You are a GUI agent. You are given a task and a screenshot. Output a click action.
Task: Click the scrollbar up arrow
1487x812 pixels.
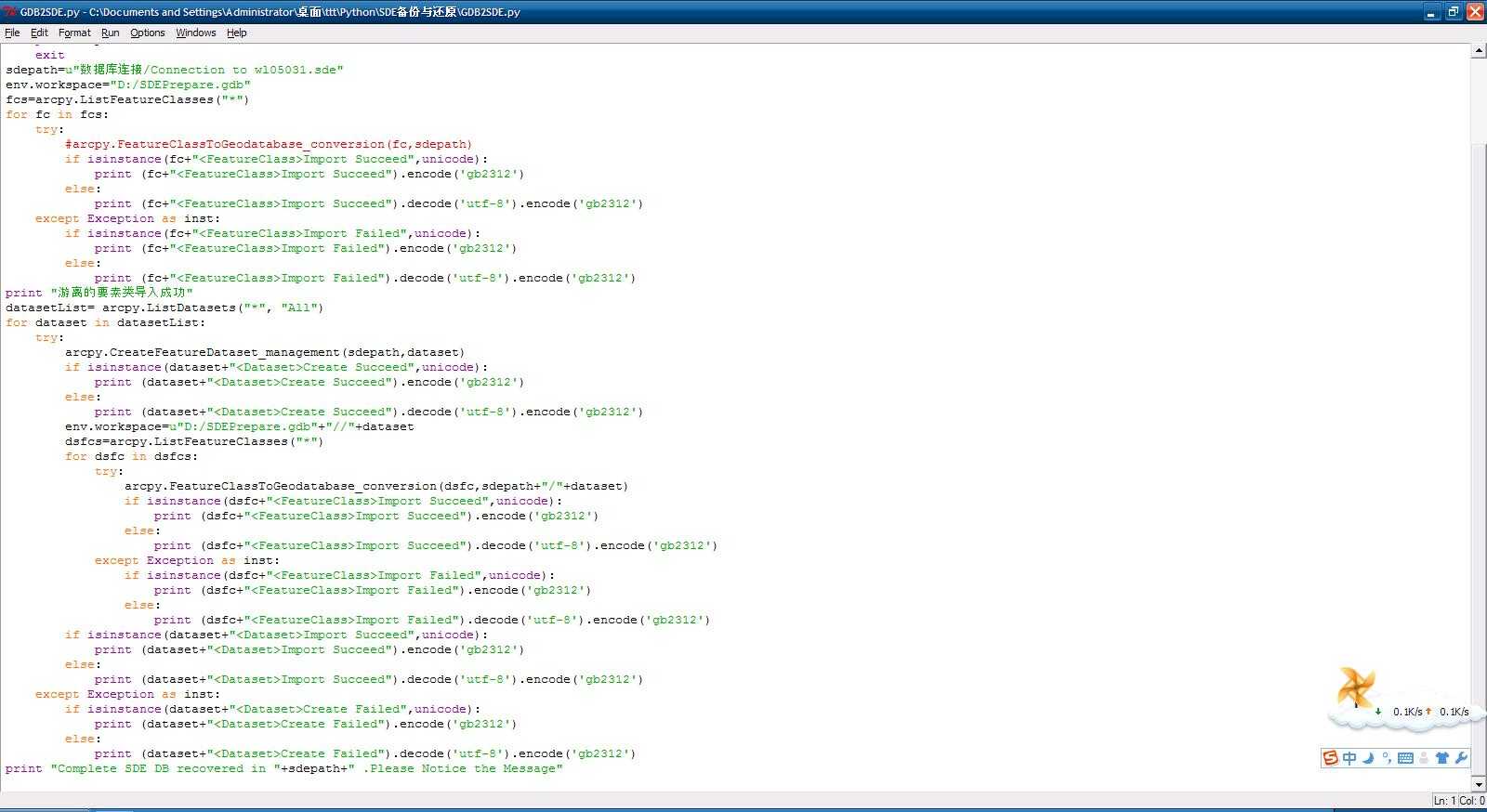click(1479, 51)
